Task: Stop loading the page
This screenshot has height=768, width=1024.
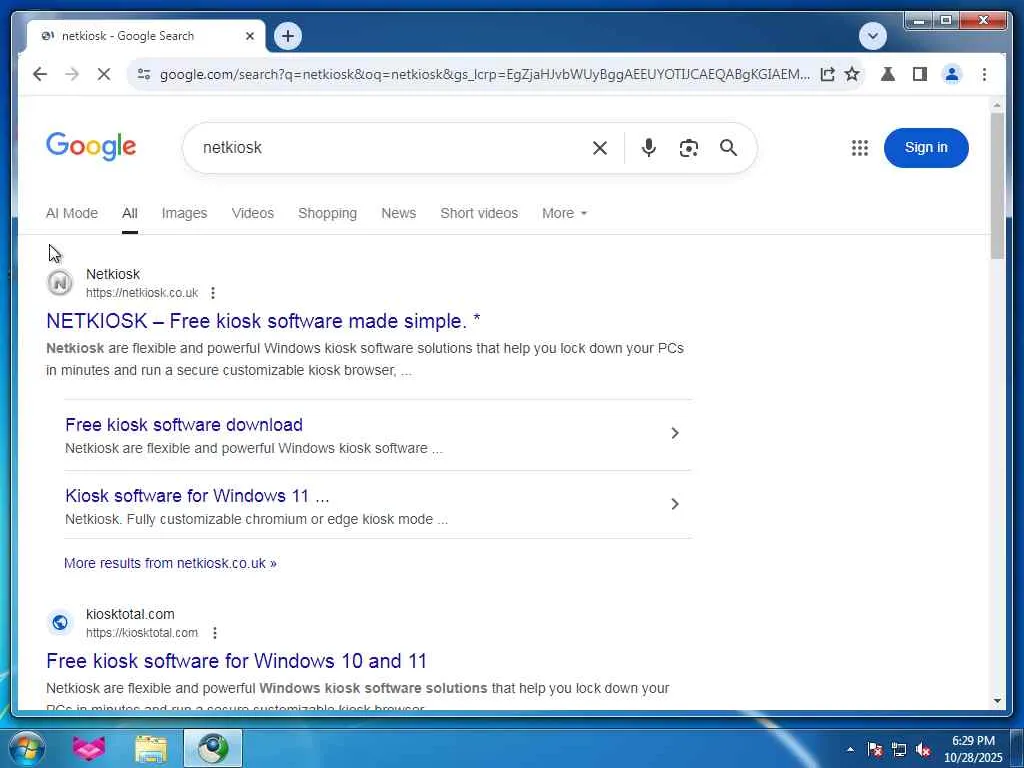Action: click(104, 74)
